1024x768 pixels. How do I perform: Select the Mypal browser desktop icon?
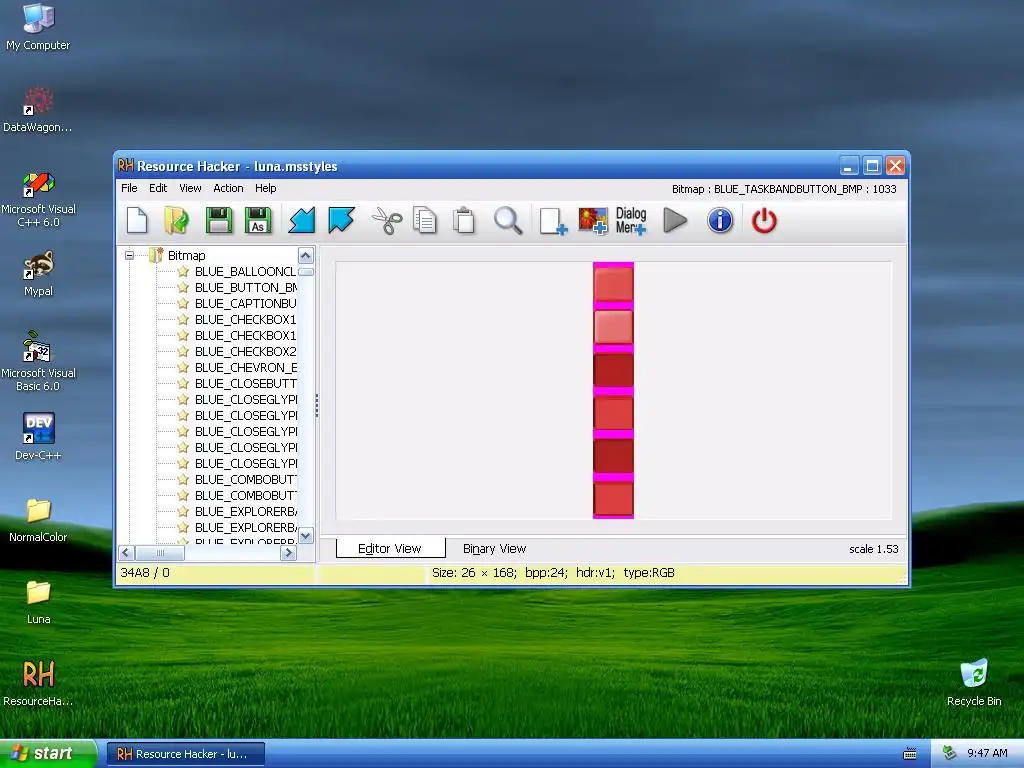pyautogui.click(x=38, y=273)
